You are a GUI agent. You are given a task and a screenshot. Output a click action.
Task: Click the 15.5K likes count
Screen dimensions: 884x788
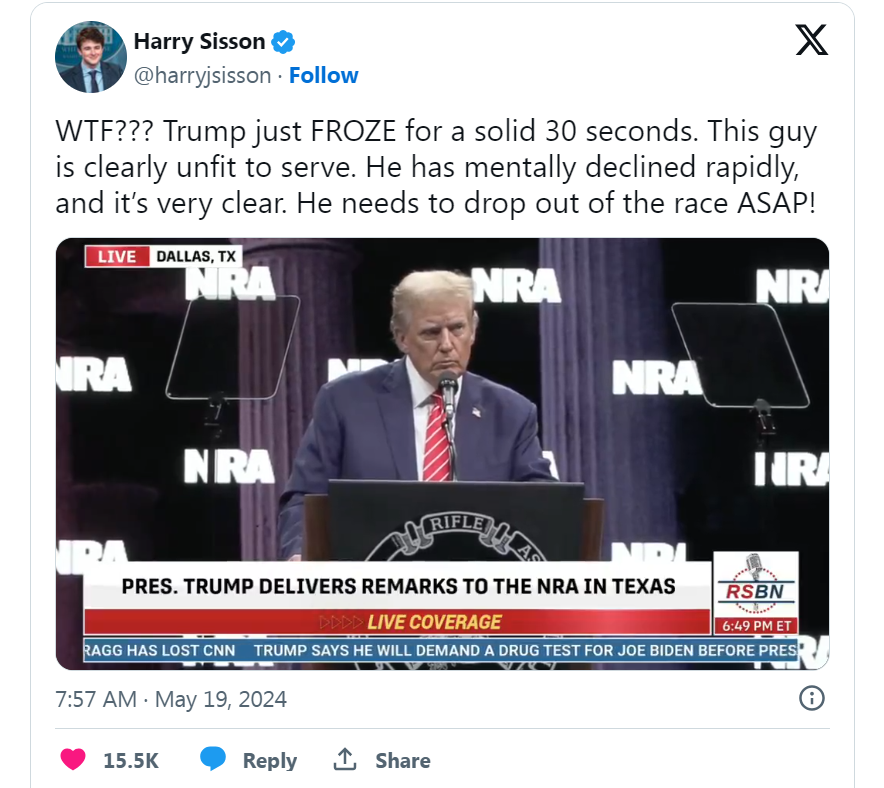[x=131, y=761]
